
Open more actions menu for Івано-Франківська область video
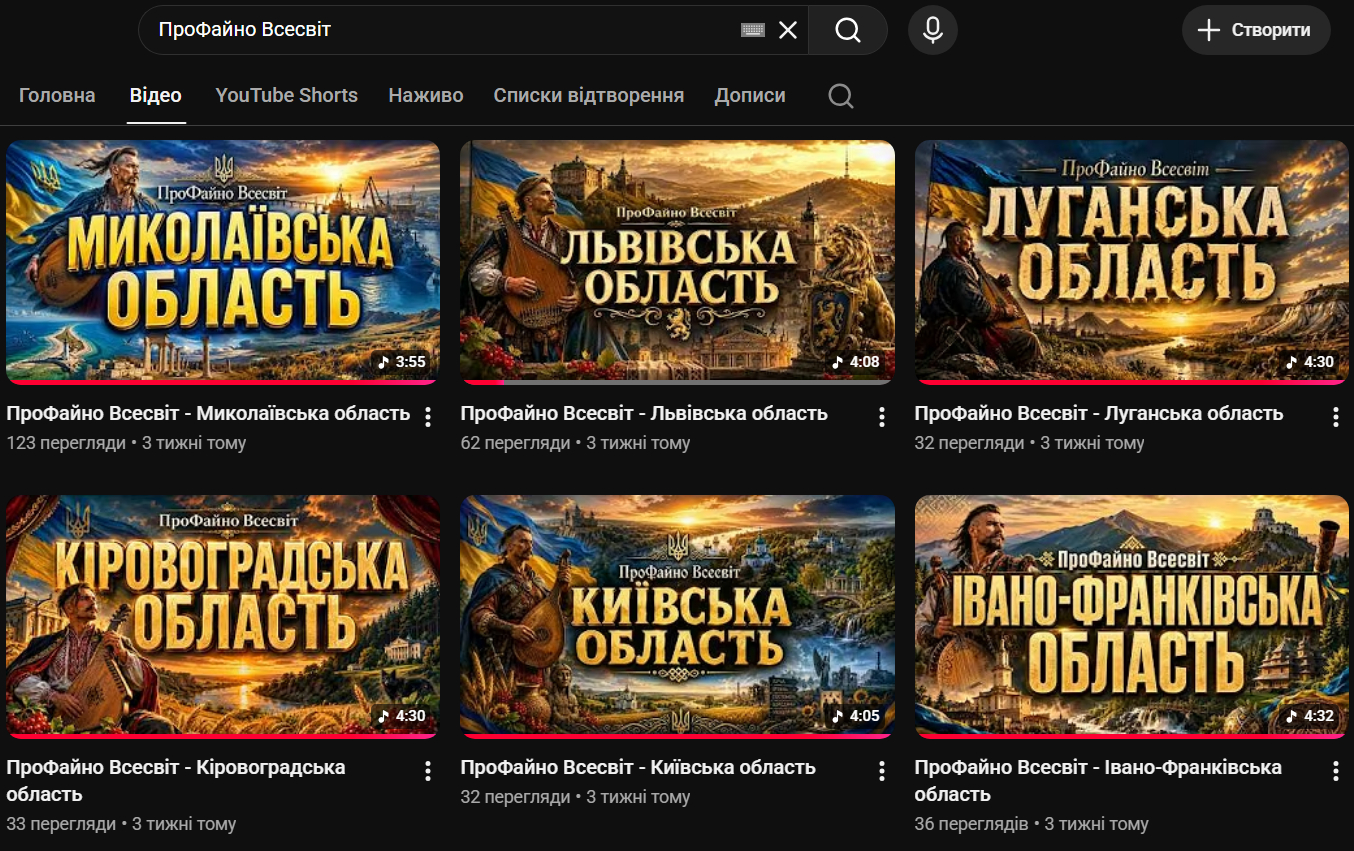click(1336, 770)
